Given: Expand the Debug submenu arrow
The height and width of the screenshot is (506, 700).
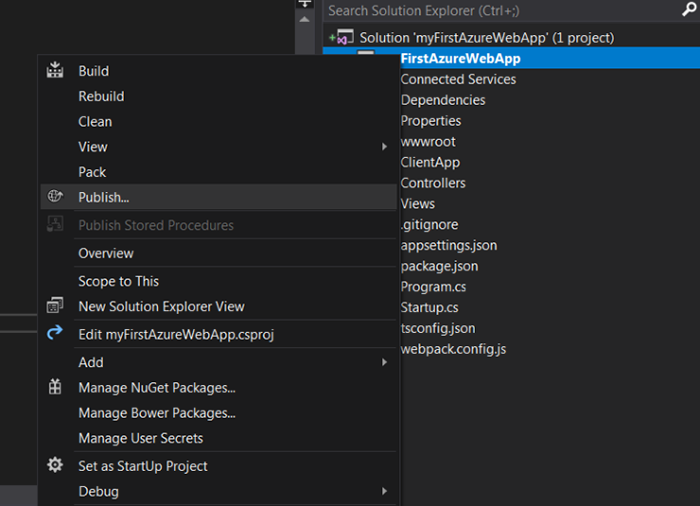Looking at the screenshot, I should 384,491.
